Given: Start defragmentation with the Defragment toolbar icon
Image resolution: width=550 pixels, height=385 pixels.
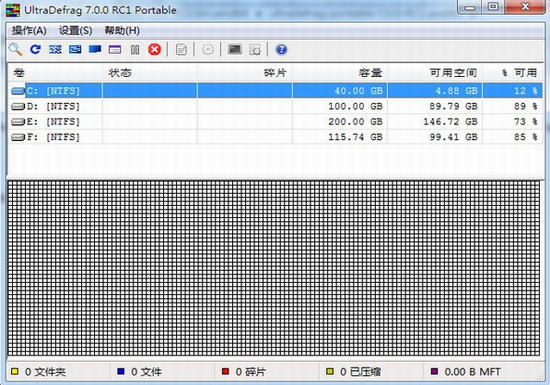Looking at the screenshot, I should [55, 49].
